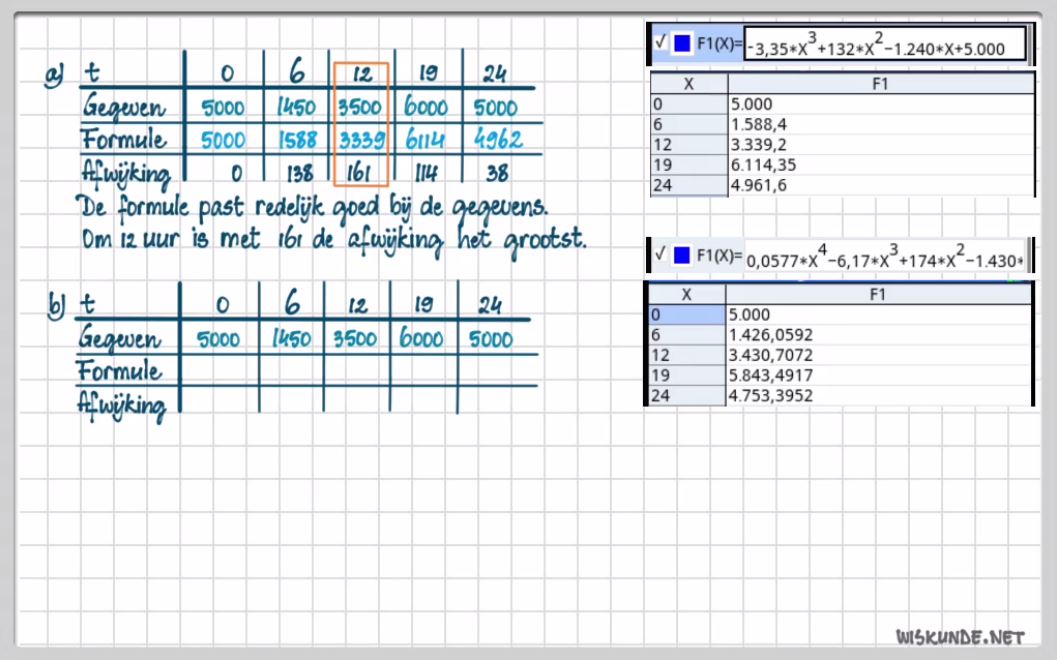The image size is (1057, 660).
Task: Click the blue color square of the cubic F1 formula
Action: tap(683, 43)
